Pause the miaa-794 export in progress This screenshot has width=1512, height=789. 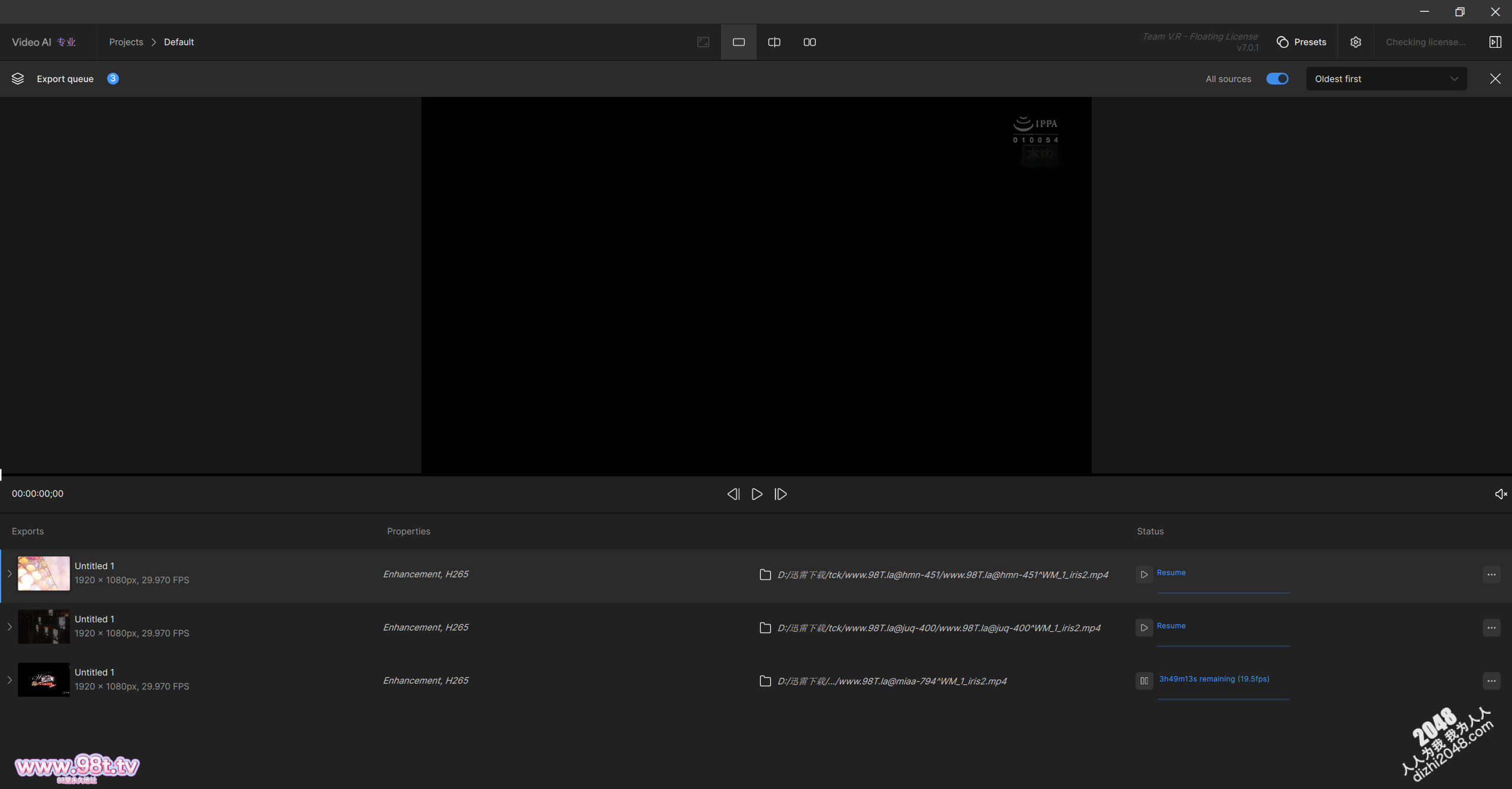1144,681
